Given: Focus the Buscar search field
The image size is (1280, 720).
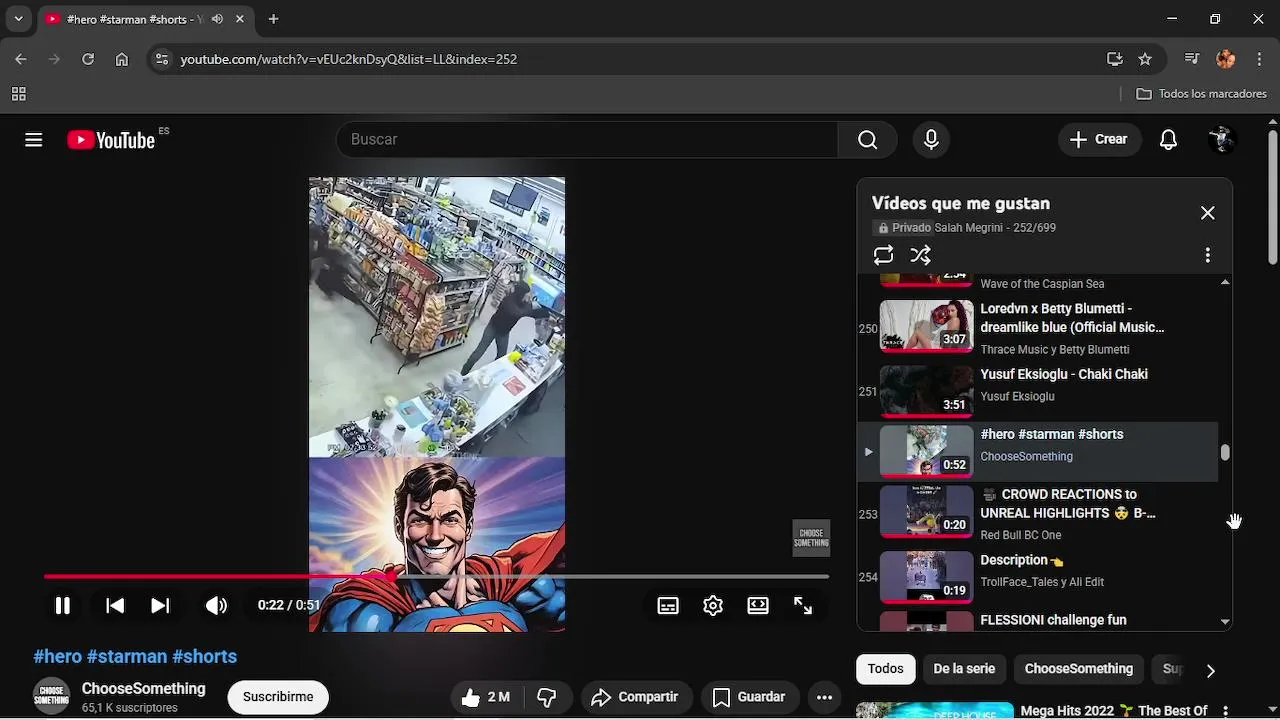Looking at the screenshot, I should (587, 140).
